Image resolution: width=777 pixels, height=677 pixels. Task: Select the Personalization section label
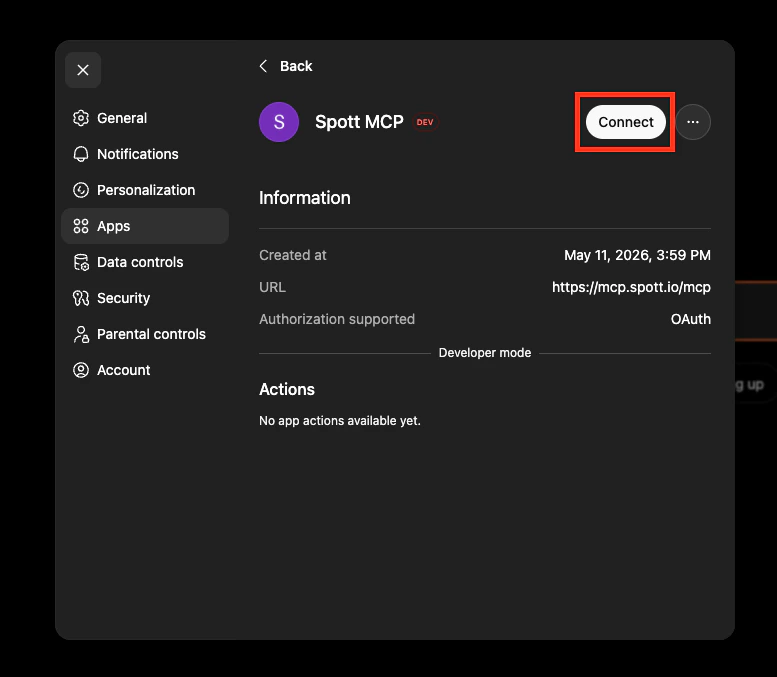coord(146,190)
